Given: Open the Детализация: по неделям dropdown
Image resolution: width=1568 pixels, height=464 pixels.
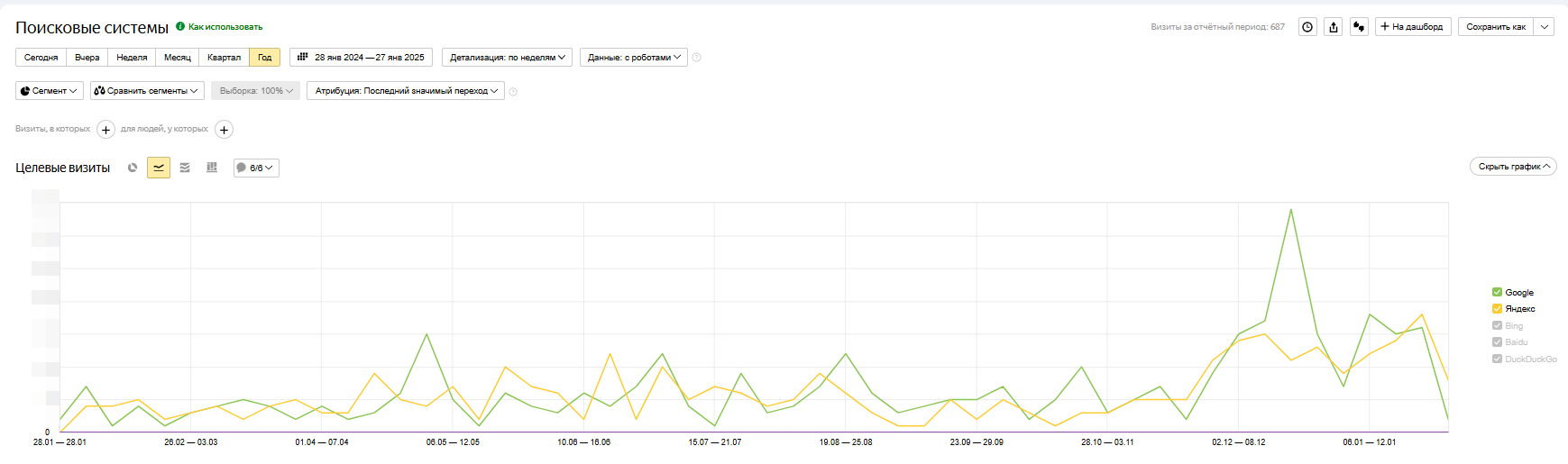Looking at the screenshot, I should [x=508, y=58].
